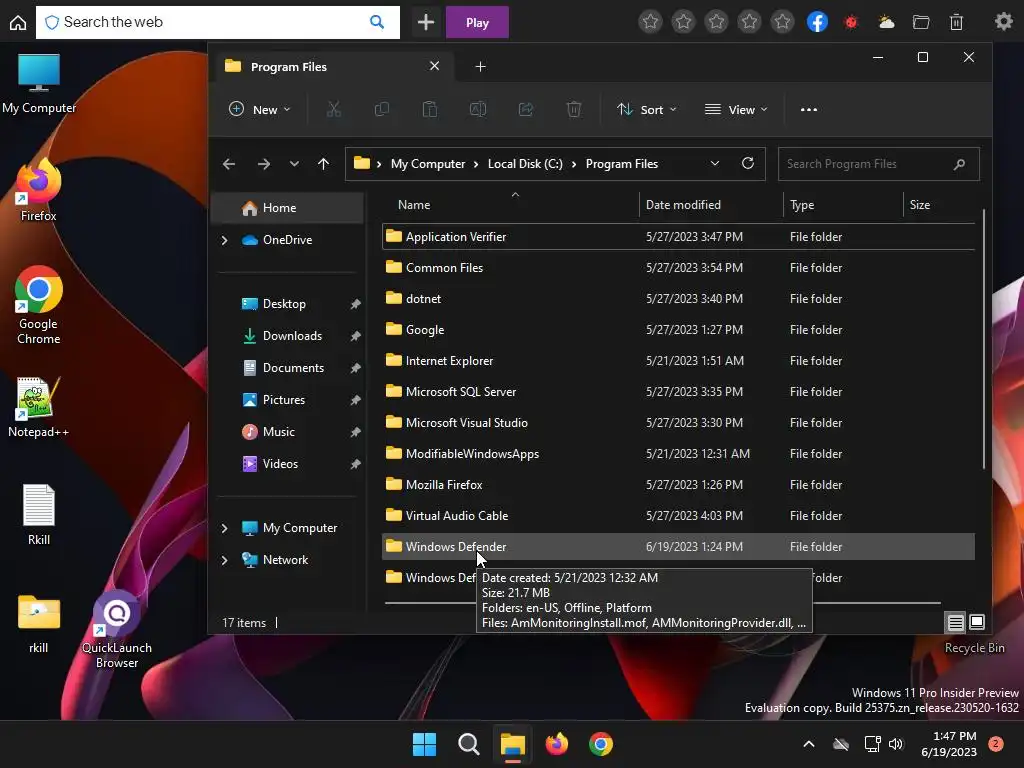Open settings gear in the top bar

1004,22
